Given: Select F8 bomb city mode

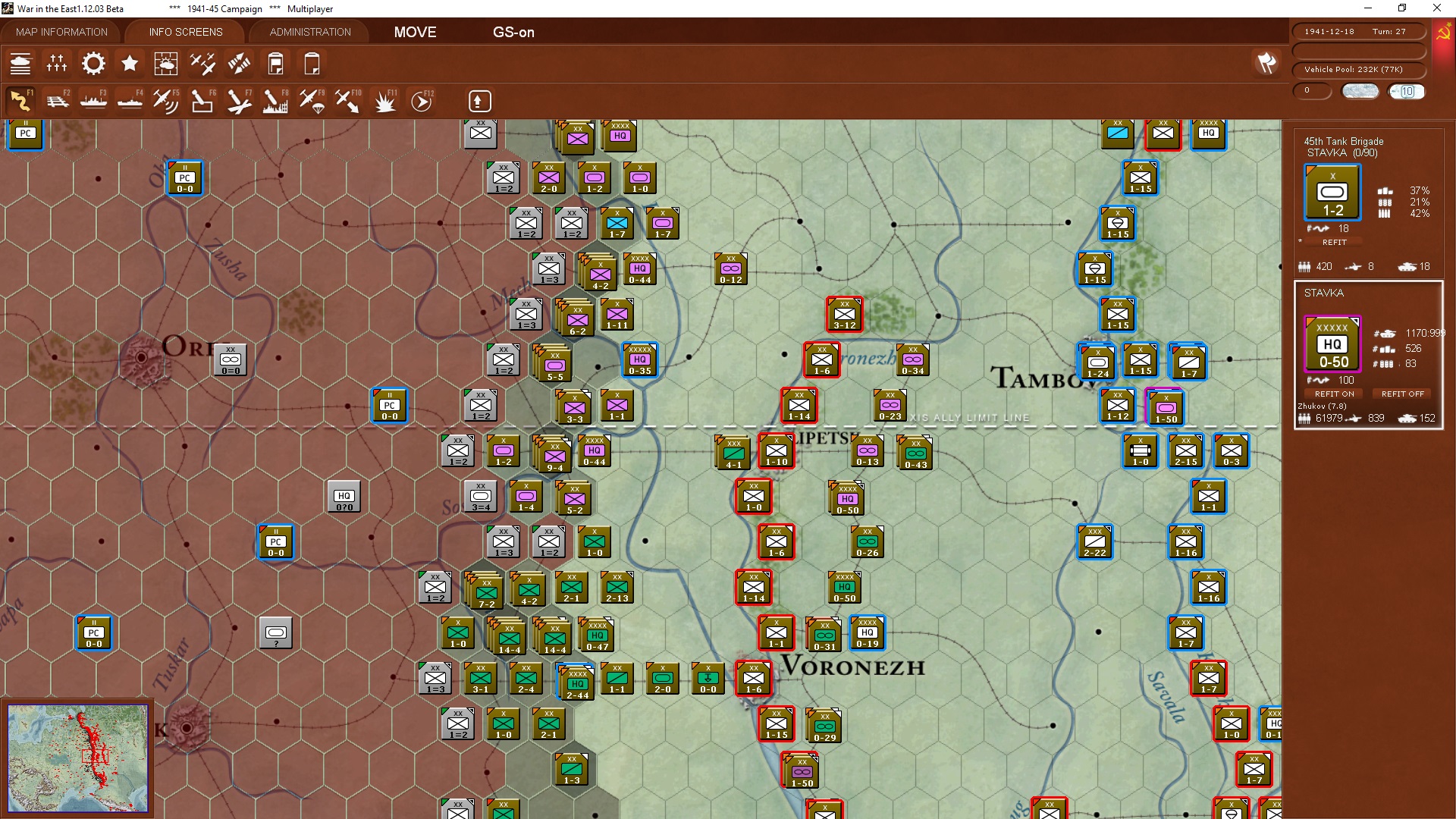Looking at the screenshot, I should pos(275,101).
